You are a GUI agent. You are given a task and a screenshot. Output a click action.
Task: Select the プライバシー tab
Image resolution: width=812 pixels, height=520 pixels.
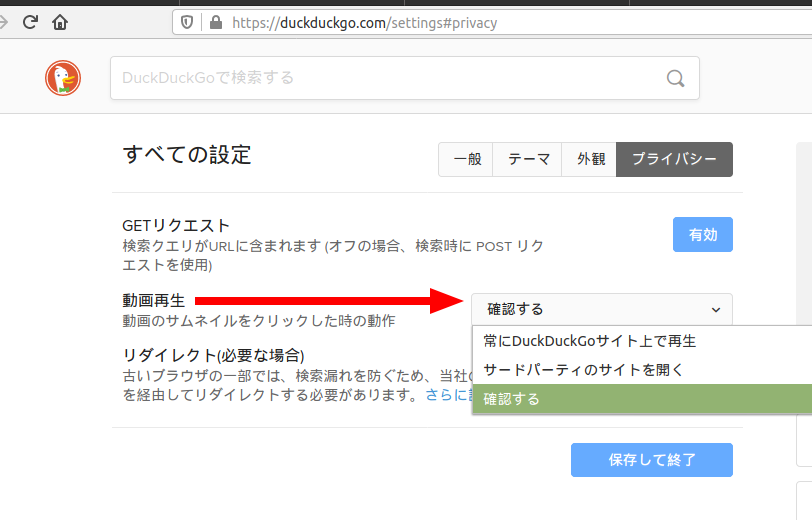click(x=674, y=160)
